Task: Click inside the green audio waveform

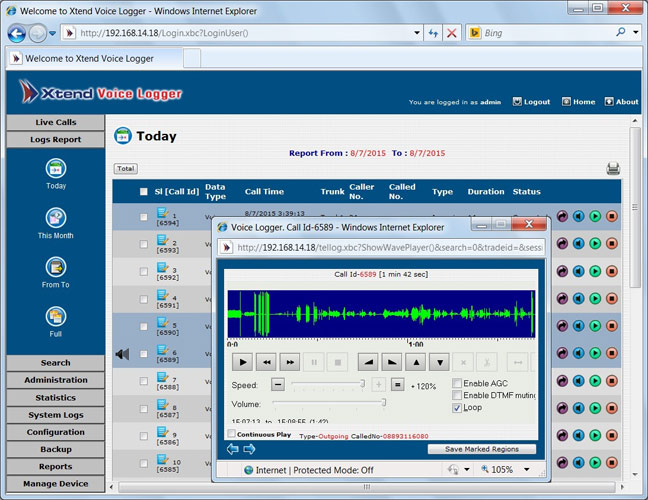Action: pos(381,314)
